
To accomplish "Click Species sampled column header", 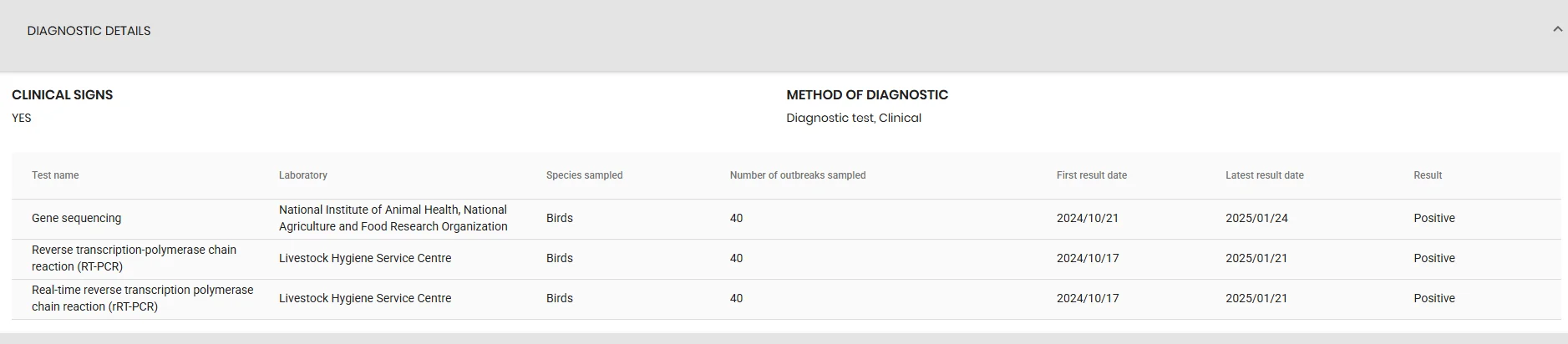I will 585,175.
